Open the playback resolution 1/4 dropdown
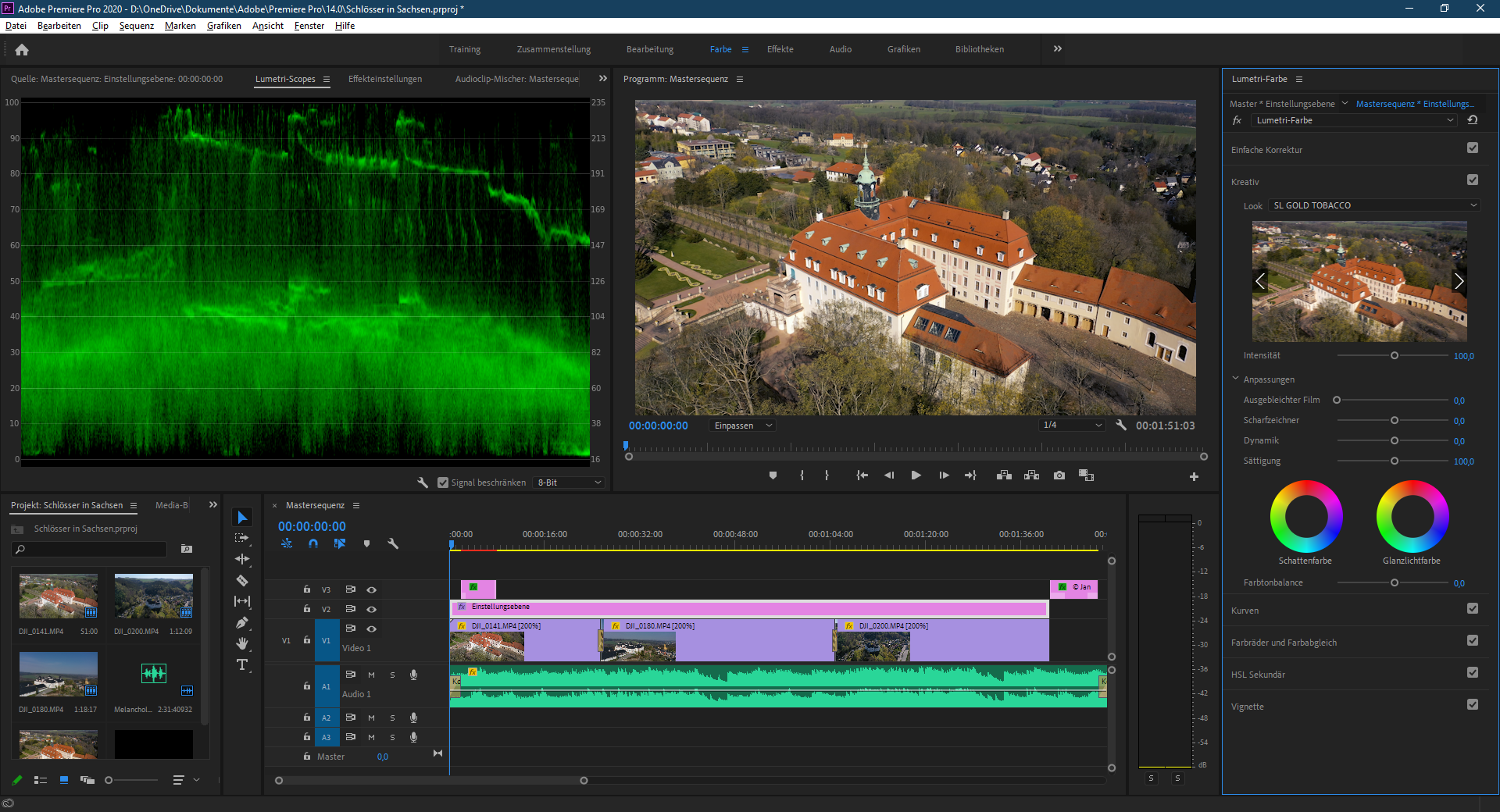Viewport: 1500px width, 812px height. tap(1071, 425)
